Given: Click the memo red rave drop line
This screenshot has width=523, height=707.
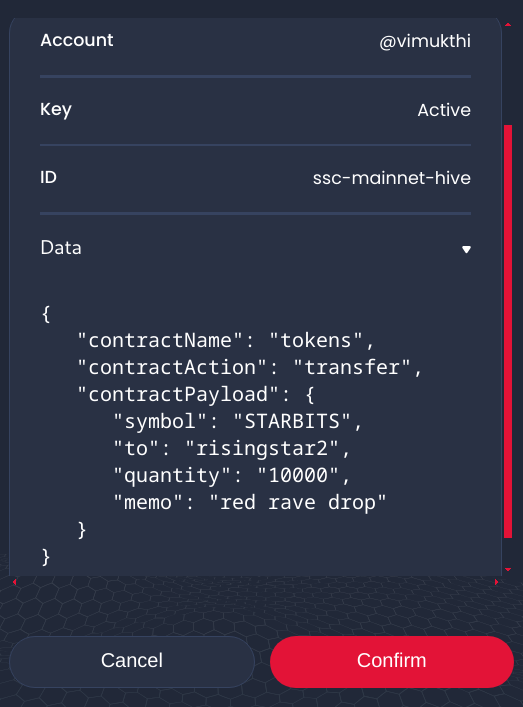Looking at the screenshot, I should 250,503.
